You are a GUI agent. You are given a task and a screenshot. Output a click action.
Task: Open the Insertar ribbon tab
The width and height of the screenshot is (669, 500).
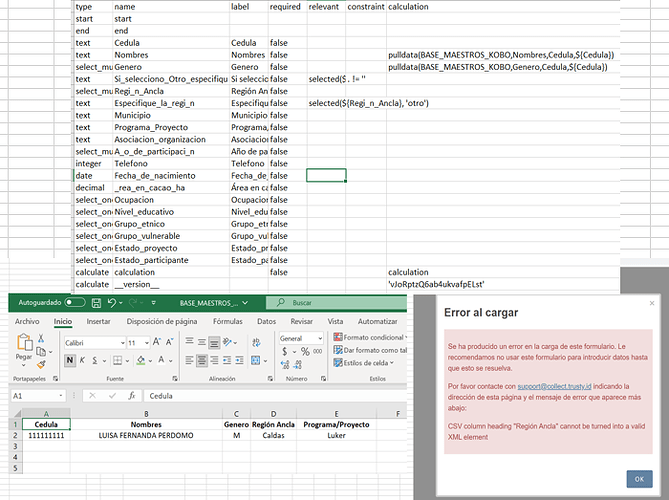coord(98,322)
